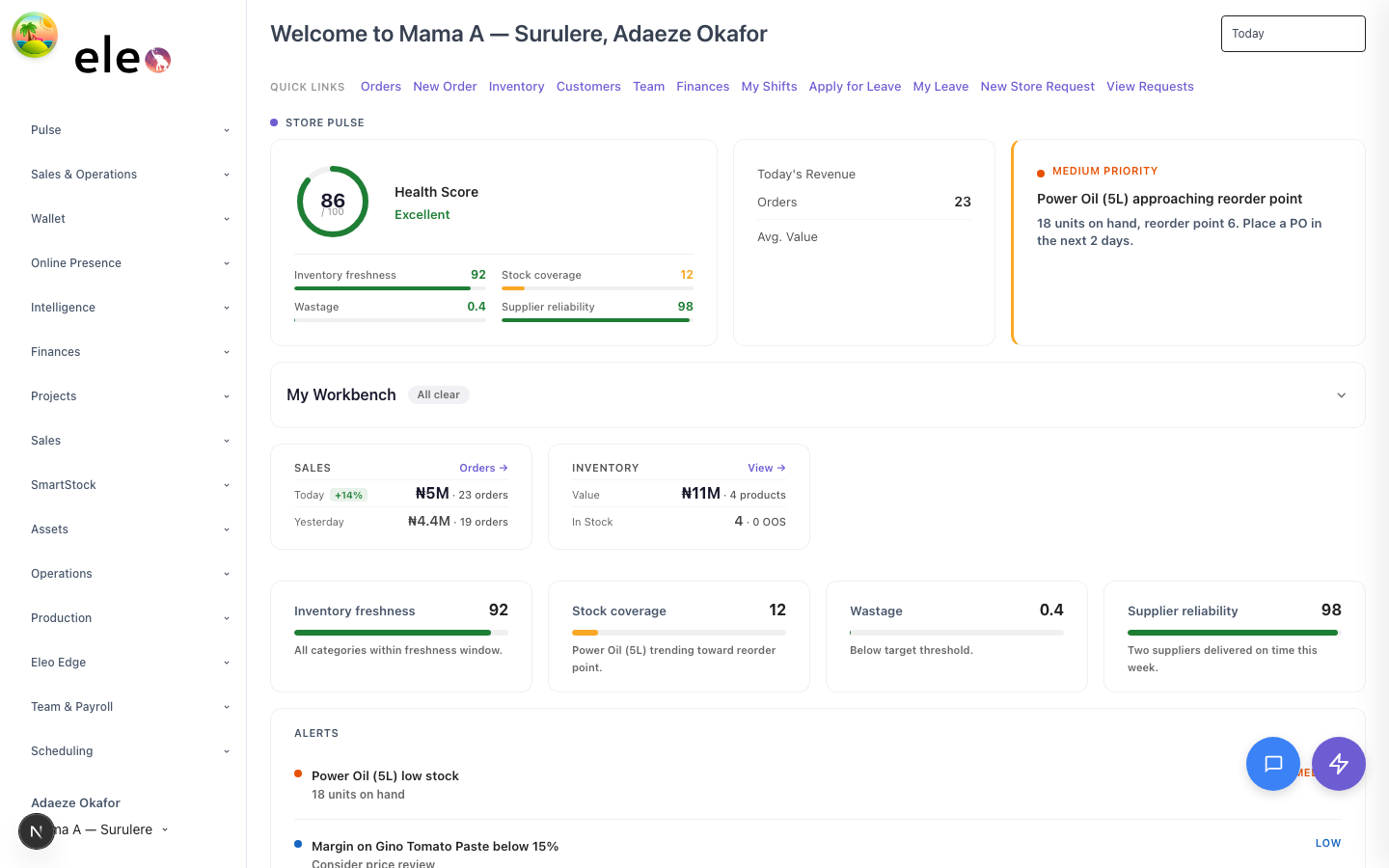Open the Projects sidebar menu
This screenshot has height=868, width=1389.
point(130,396)
